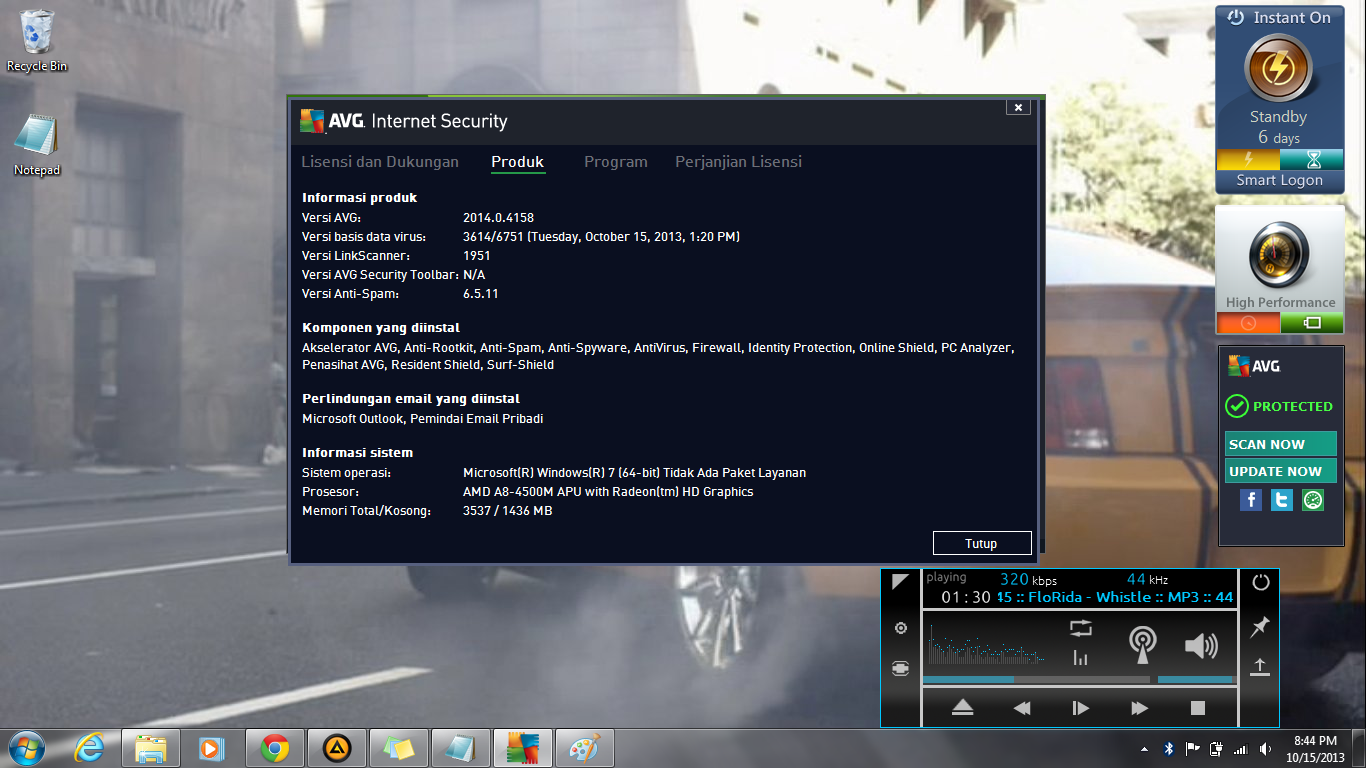This screenshot has height=768, width=1366.
Task: Click the Smart Logon label
Action: click(1279, 180)
